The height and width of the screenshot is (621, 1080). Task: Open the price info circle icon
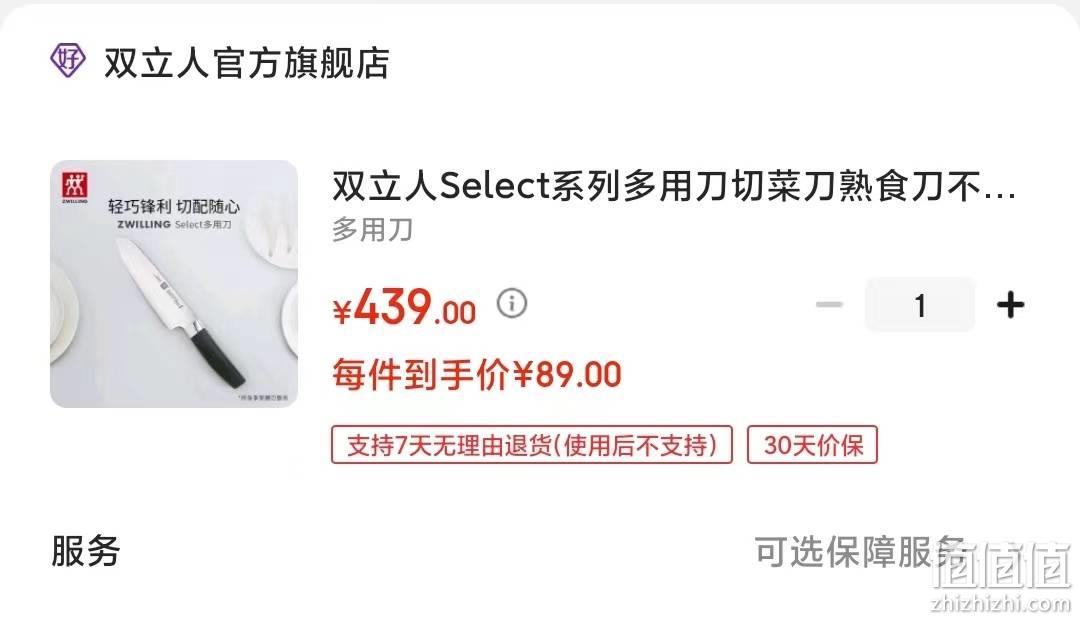(512, 303)
